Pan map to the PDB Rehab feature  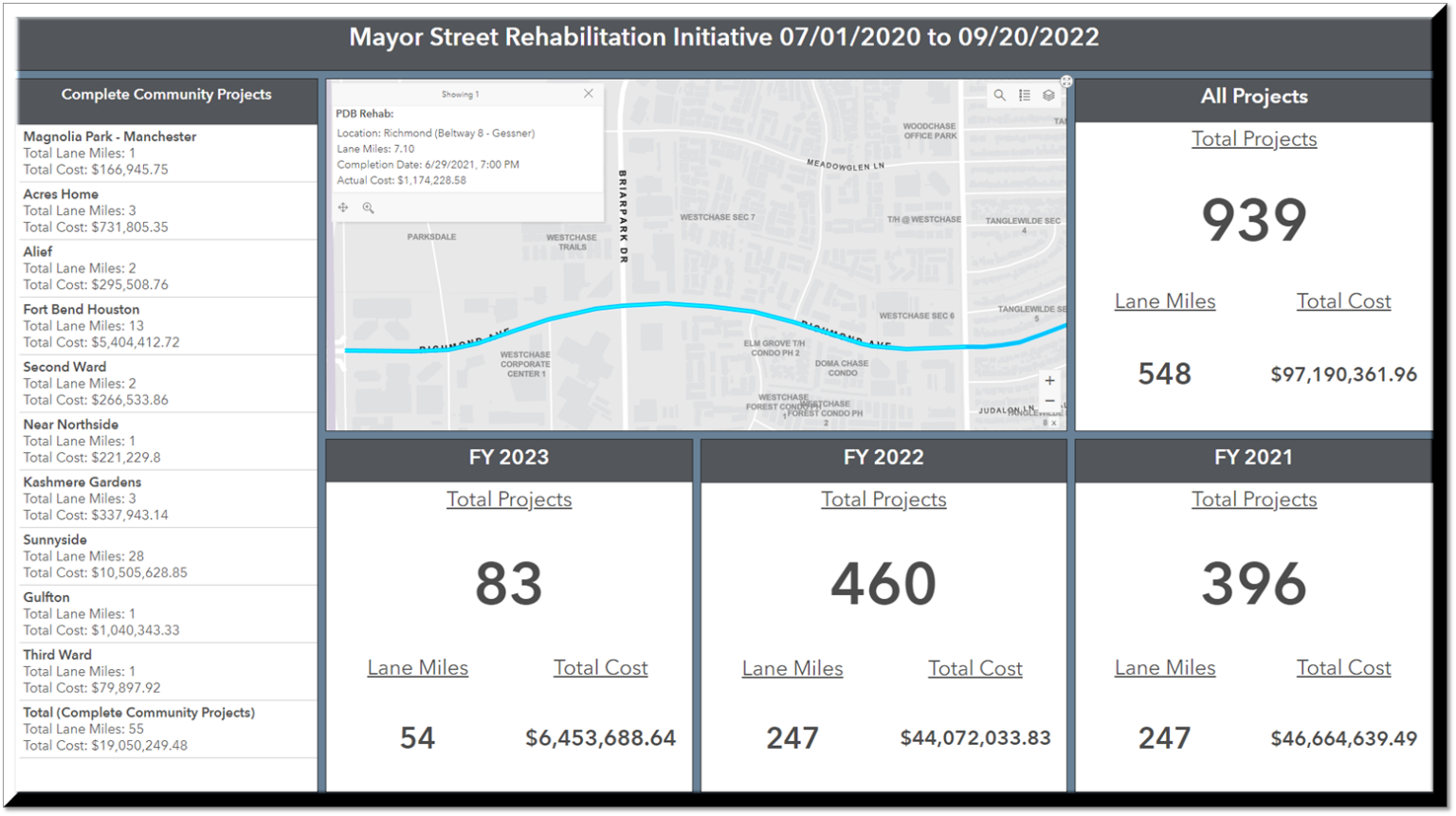click(342, 207)
